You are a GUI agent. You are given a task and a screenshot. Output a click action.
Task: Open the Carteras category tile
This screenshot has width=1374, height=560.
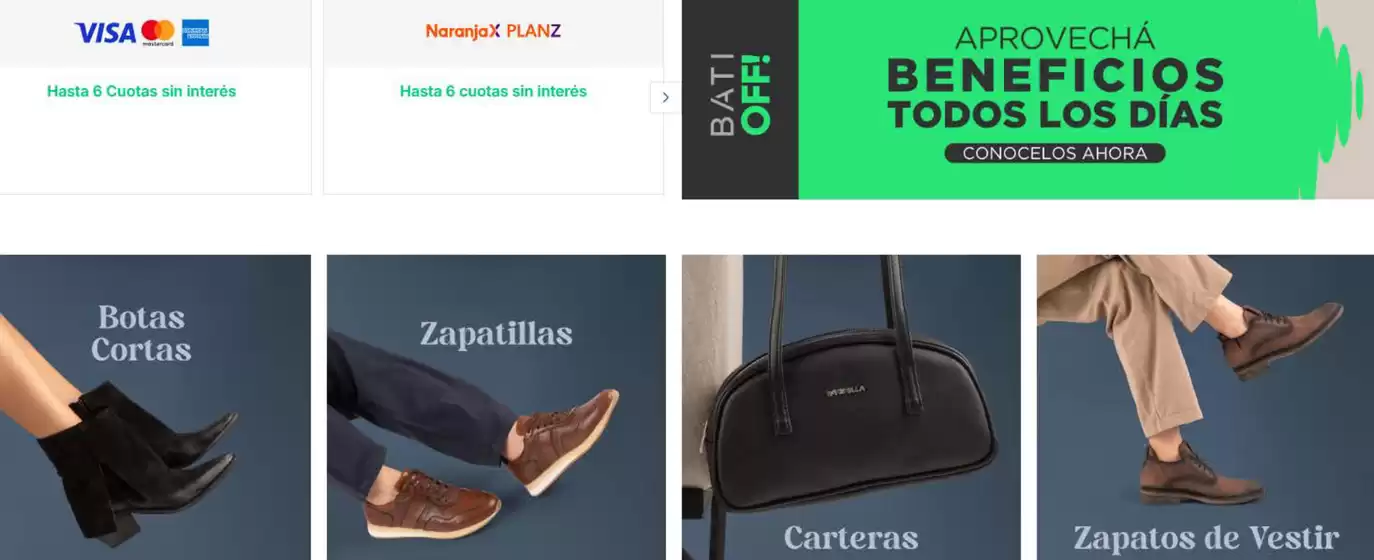[x=851, y=407]
